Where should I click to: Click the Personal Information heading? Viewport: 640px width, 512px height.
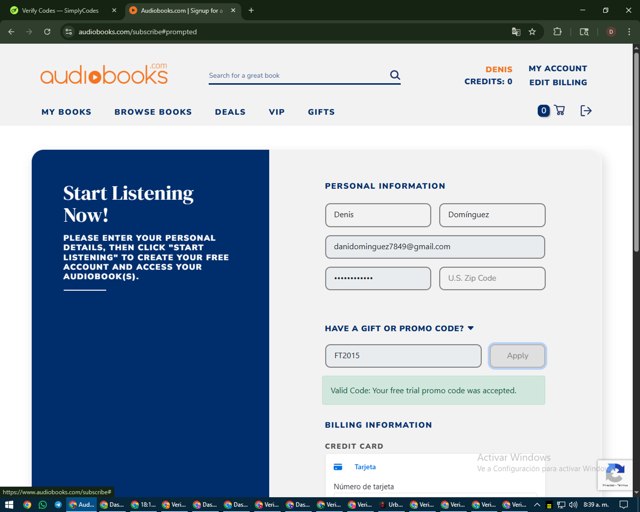385,186
